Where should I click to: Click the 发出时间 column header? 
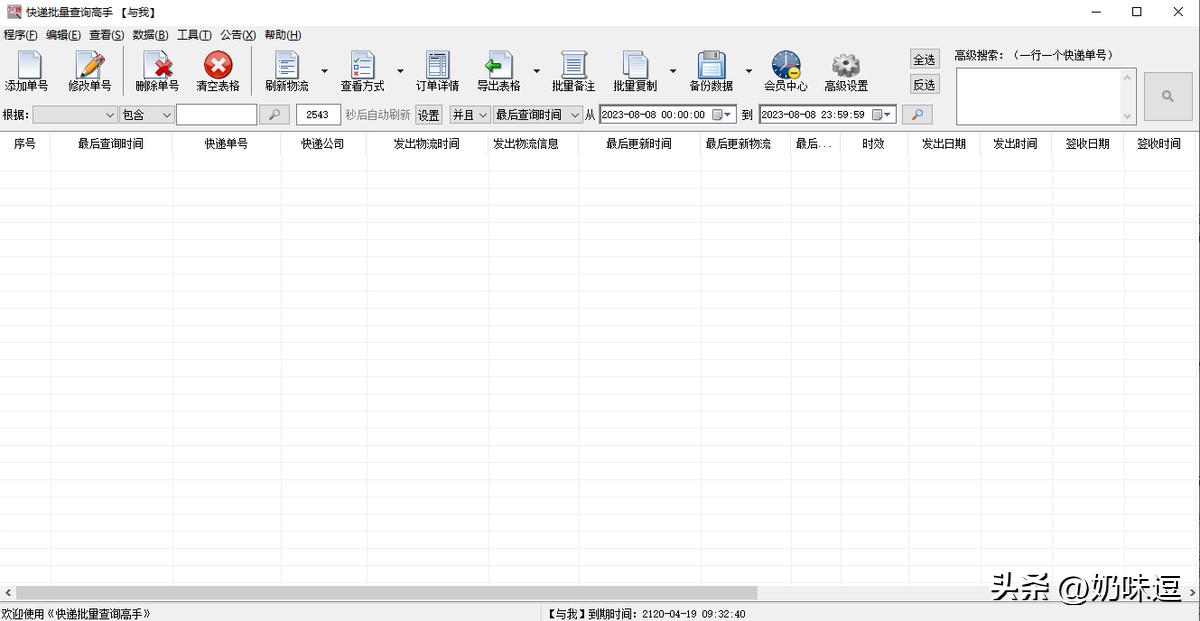click(x=1015, y=144)
